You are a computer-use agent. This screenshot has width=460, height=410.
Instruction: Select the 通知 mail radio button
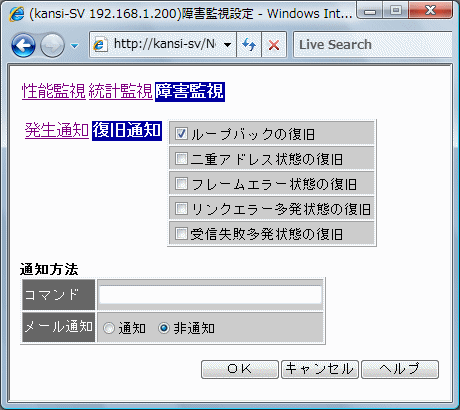click(x=109, y=328)
